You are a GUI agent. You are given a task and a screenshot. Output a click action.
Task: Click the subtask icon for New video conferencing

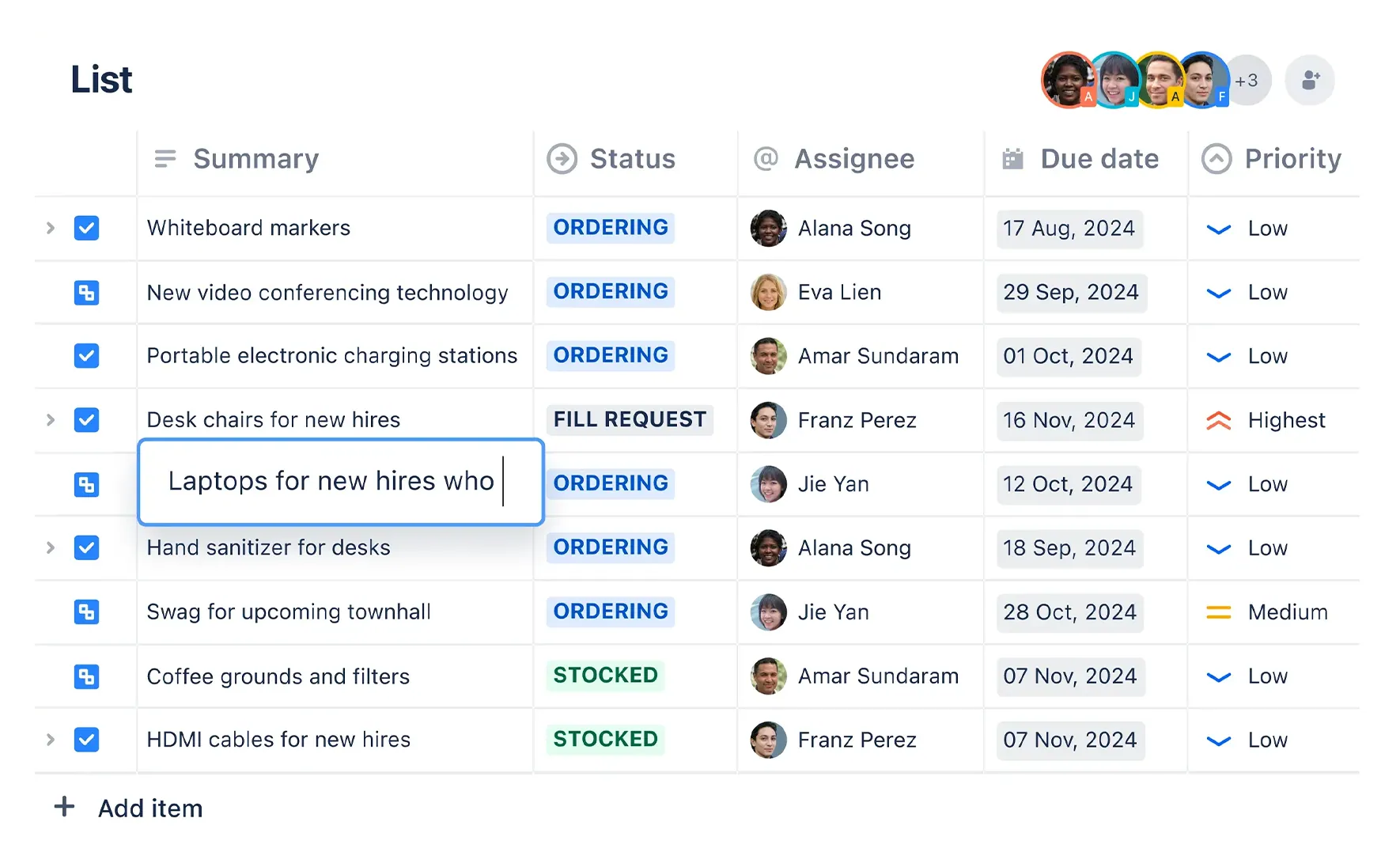coord(86,293)
